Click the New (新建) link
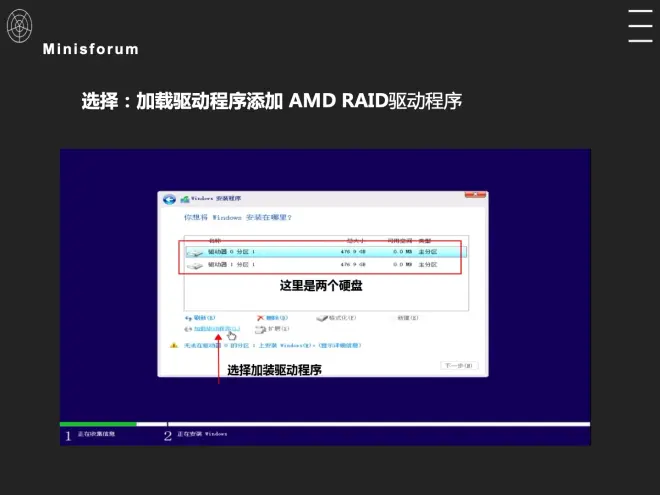The image size is (660, 495). click(408, 318)
